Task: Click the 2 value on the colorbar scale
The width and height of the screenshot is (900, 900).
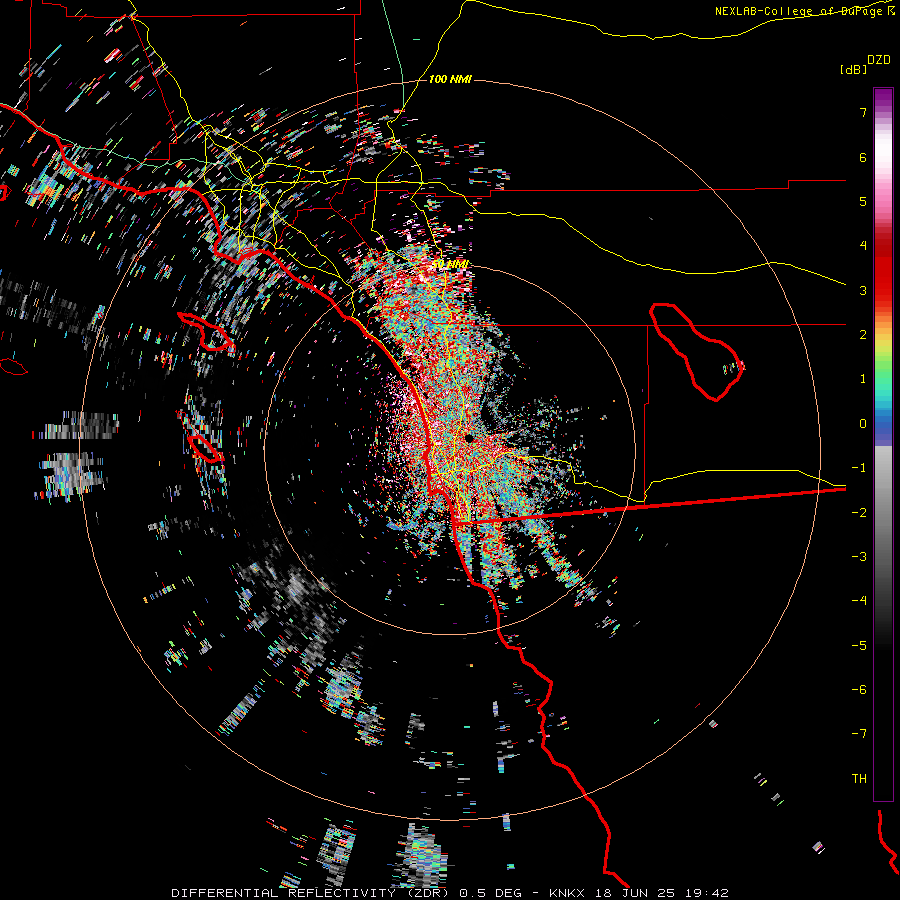Action: coord(863,335)
